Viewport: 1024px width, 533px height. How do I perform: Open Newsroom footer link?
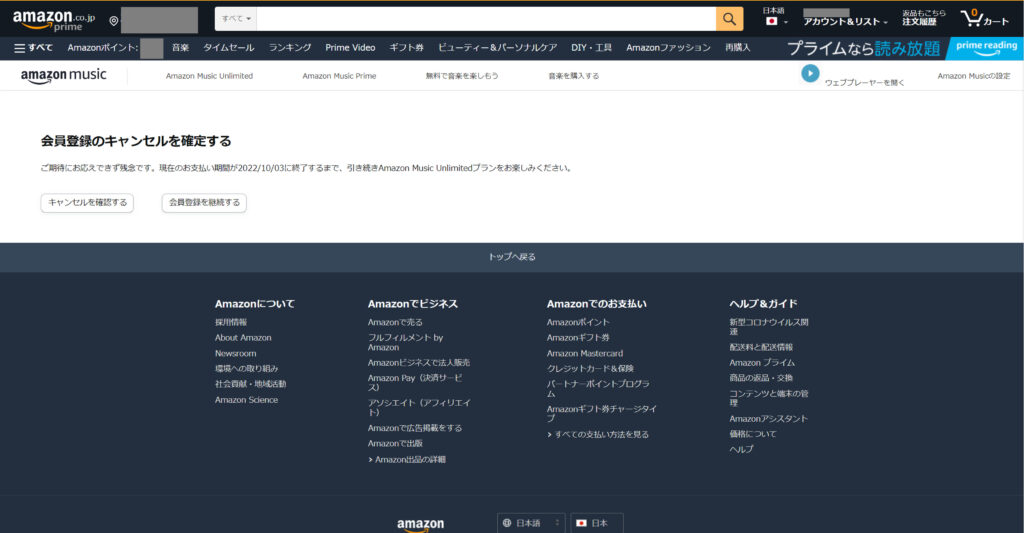(235, 353)
